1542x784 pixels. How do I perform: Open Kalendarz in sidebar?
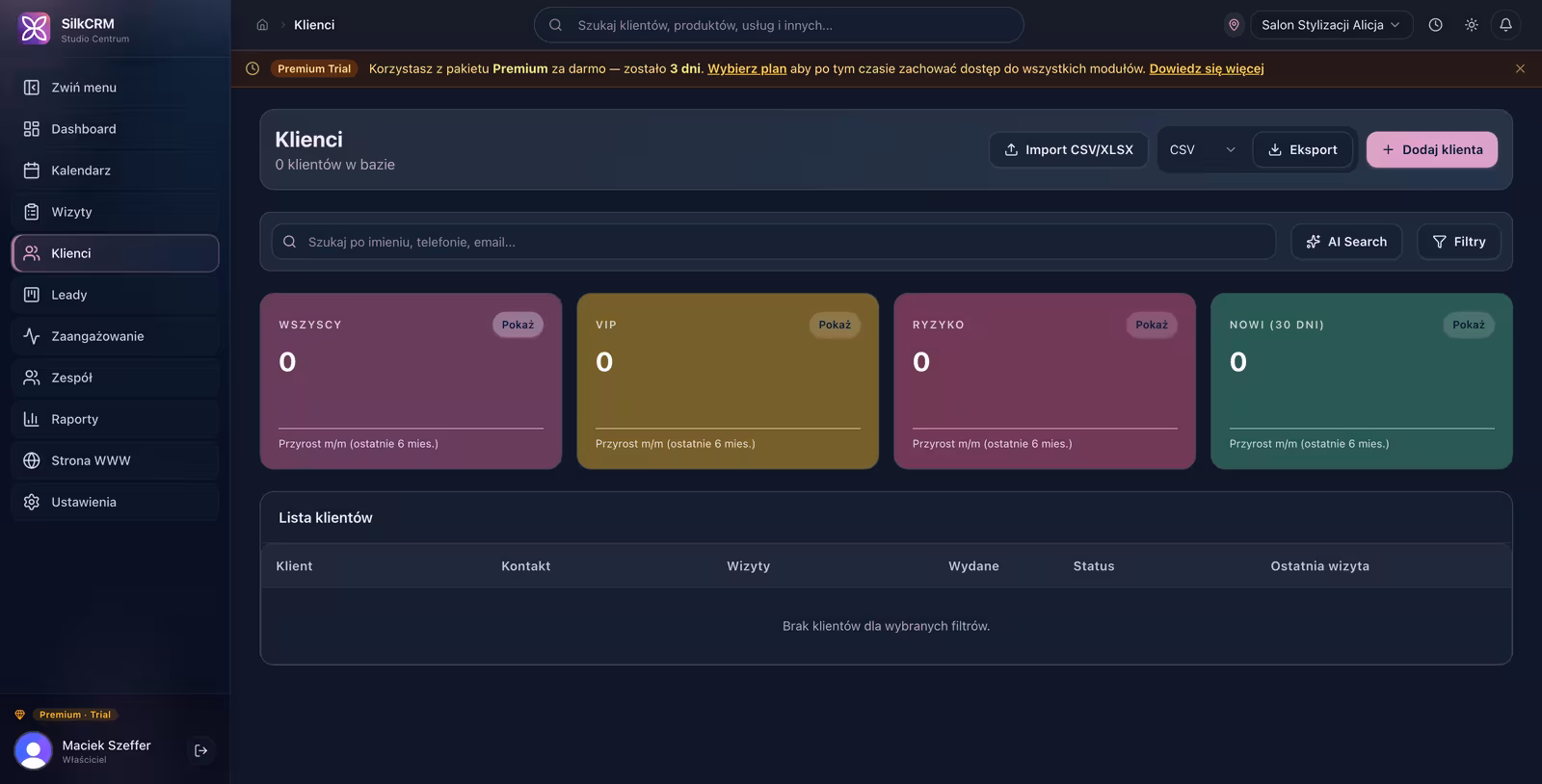[116, 170]
